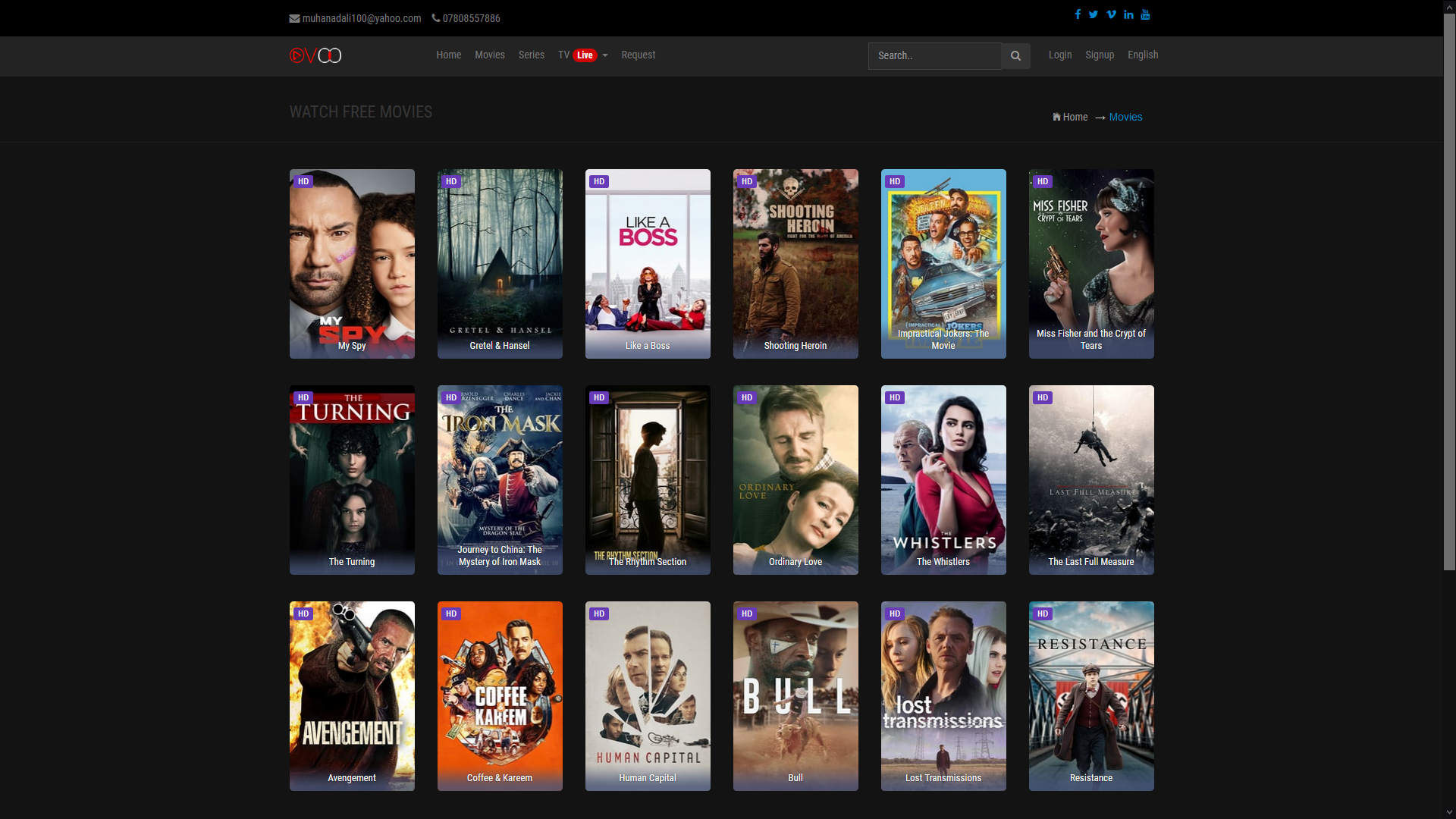Click the scrollbar down arrow
Viewport: 1456px width, 819px height.
[x=1449, y=812]
